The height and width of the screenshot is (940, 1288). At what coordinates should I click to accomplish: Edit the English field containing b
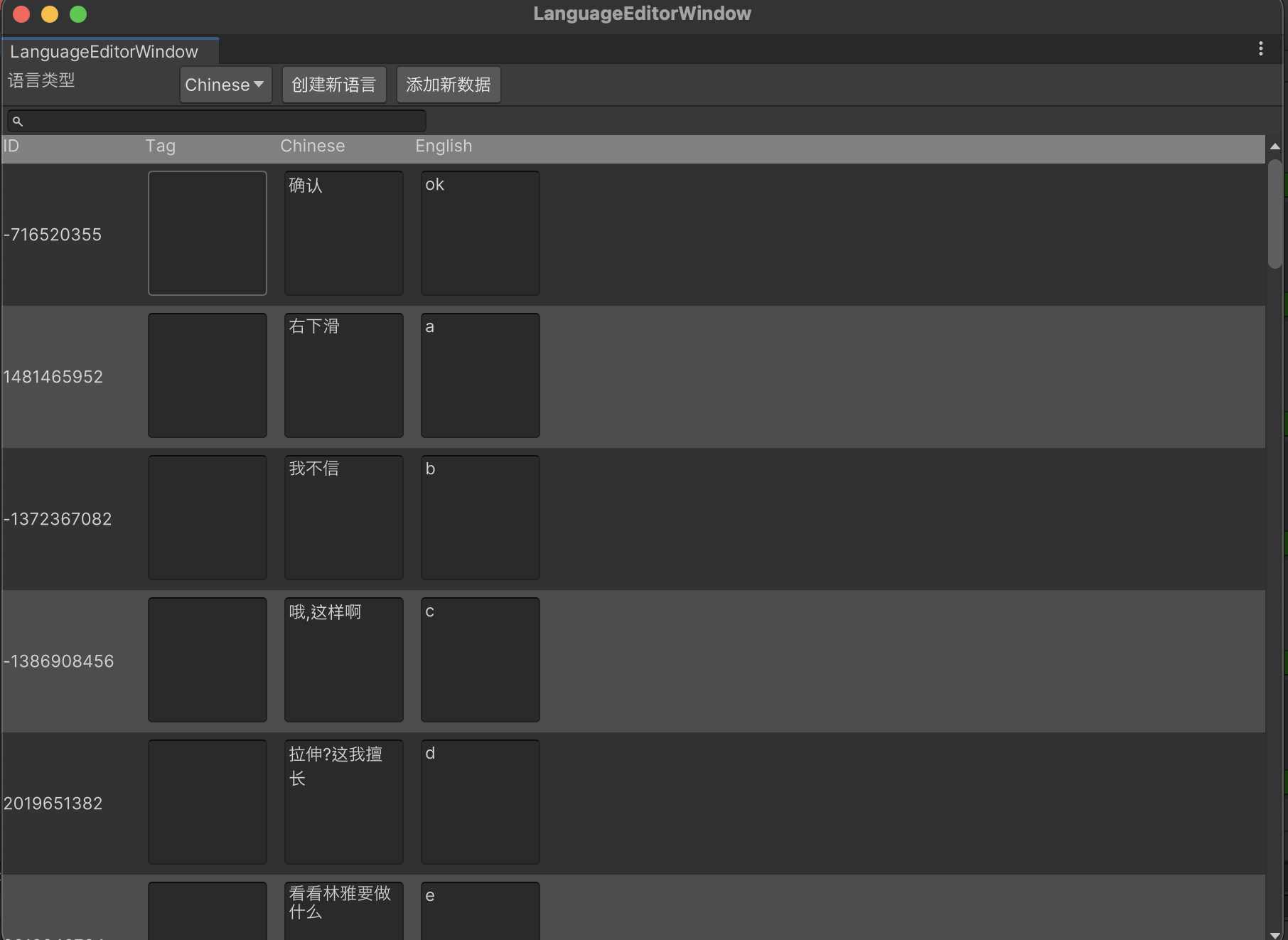tap(481, 518)
